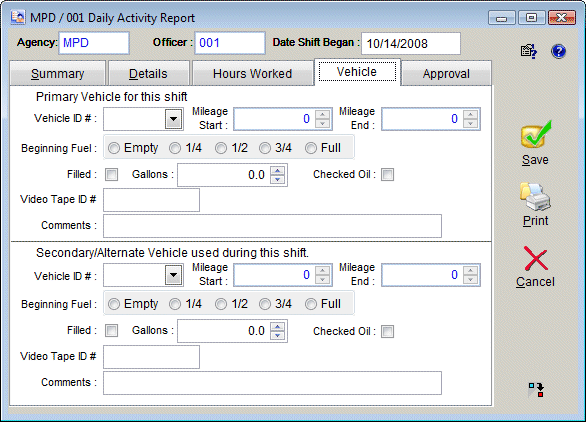Click the tab order icon at bottom right
586x422 pixels.
[x=536, y=390]
